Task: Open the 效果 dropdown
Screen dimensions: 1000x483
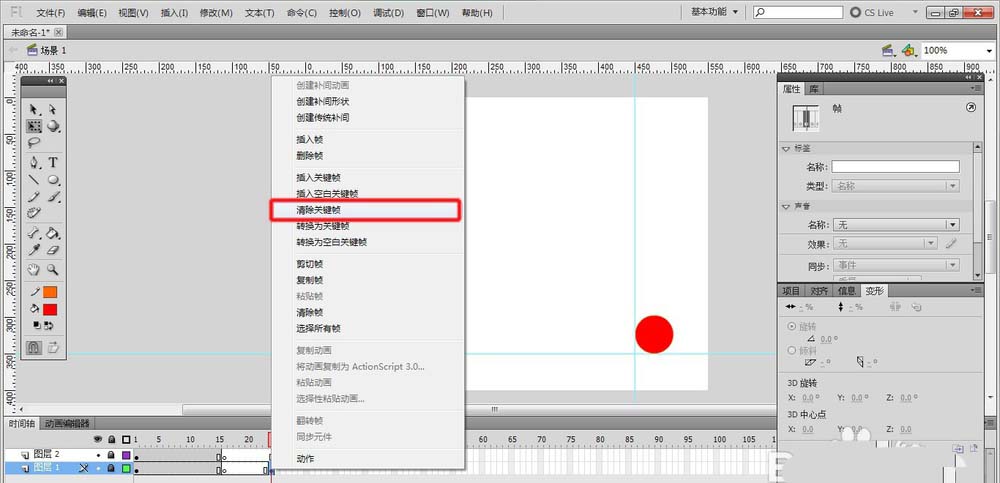Action: 885,243
